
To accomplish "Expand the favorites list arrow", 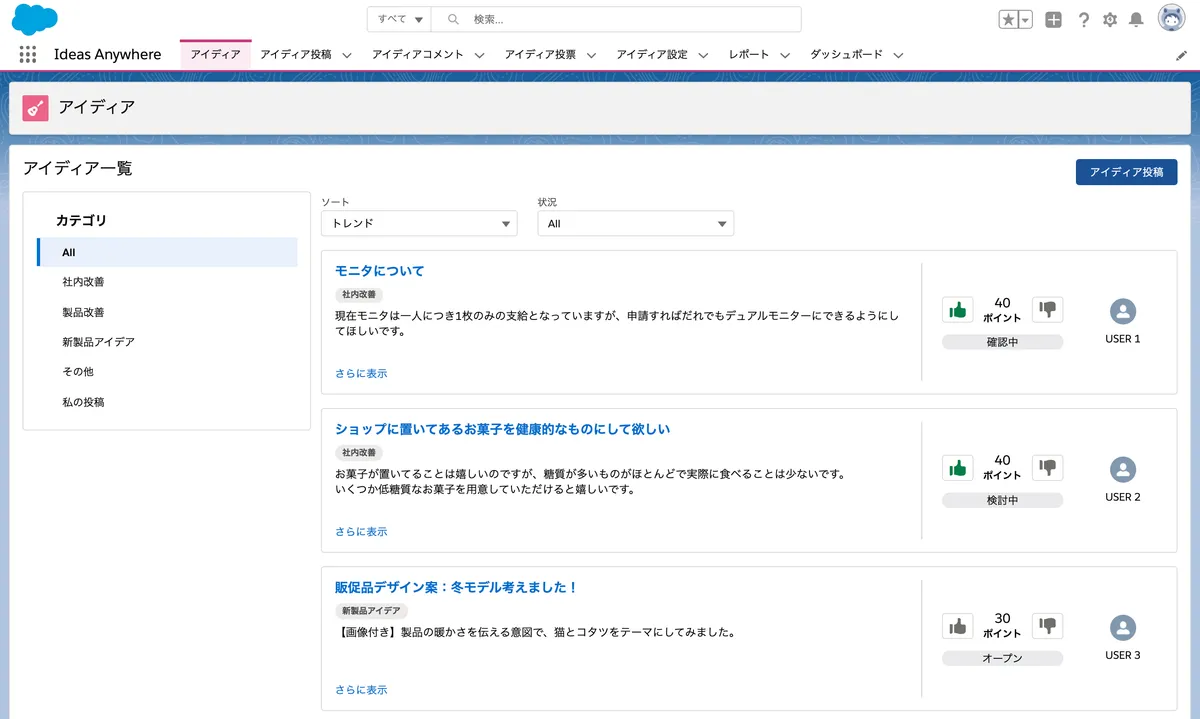I will pos(1025,20).
